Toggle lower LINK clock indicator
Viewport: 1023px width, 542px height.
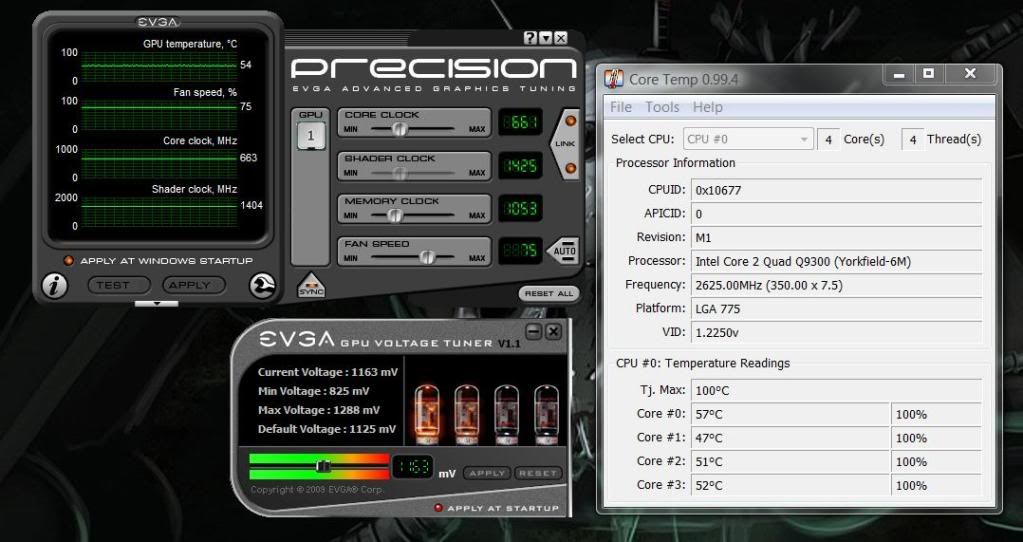click(570, 168)
